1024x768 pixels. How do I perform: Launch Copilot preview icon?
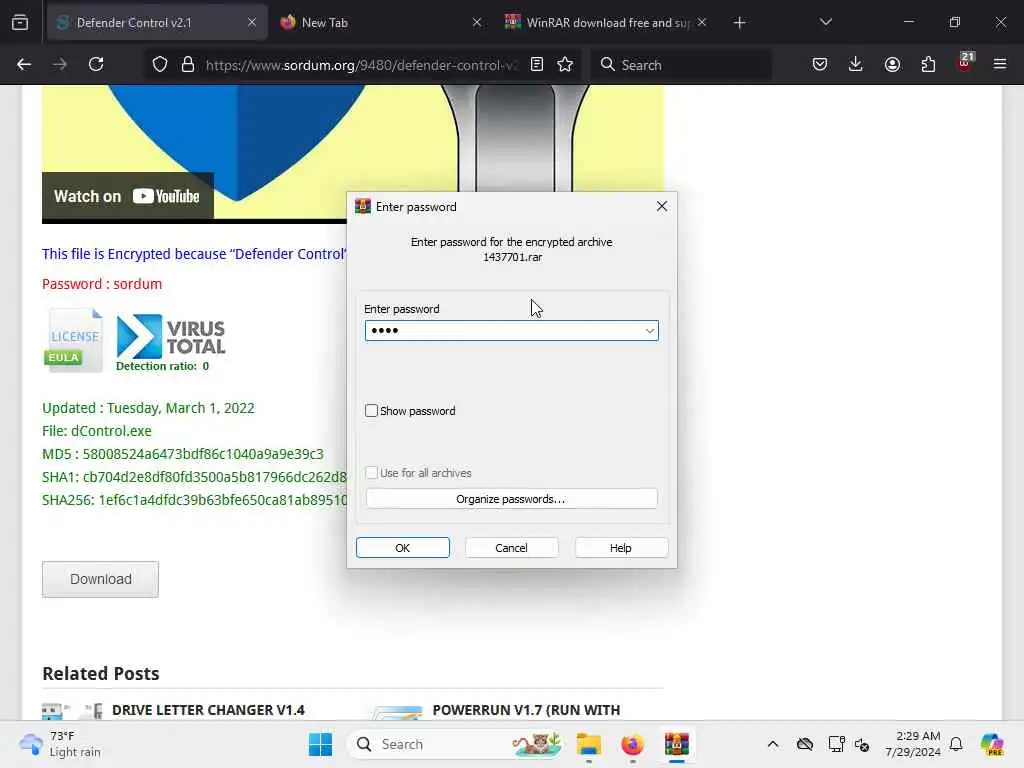tap(992, 744)
